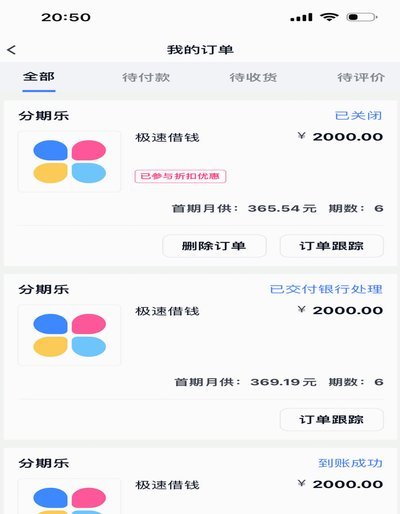Tap the 已关闭 status label
This screenshot has height=514, width=400.
coord(358,116)
